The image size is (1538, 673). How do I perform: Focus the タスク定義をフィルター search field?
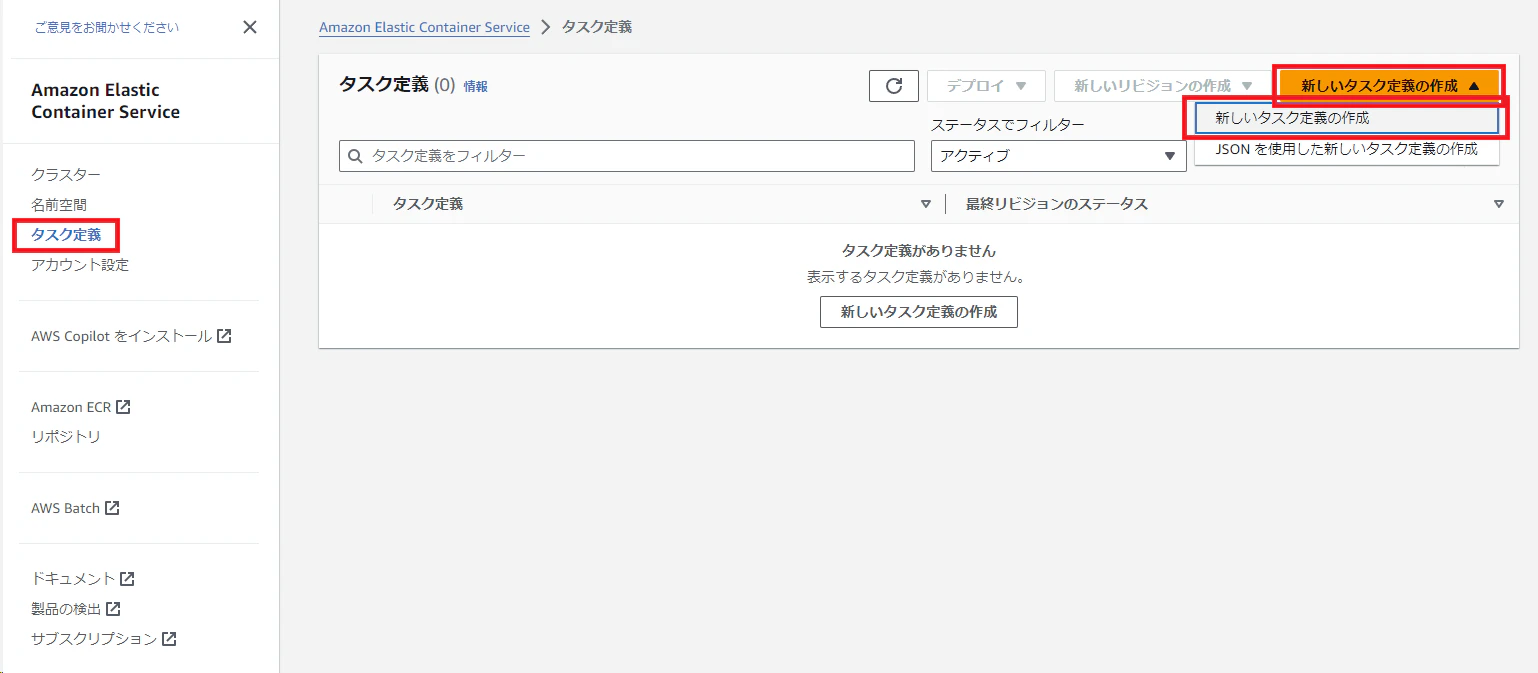pyautogui.click(x=627, y=156)
